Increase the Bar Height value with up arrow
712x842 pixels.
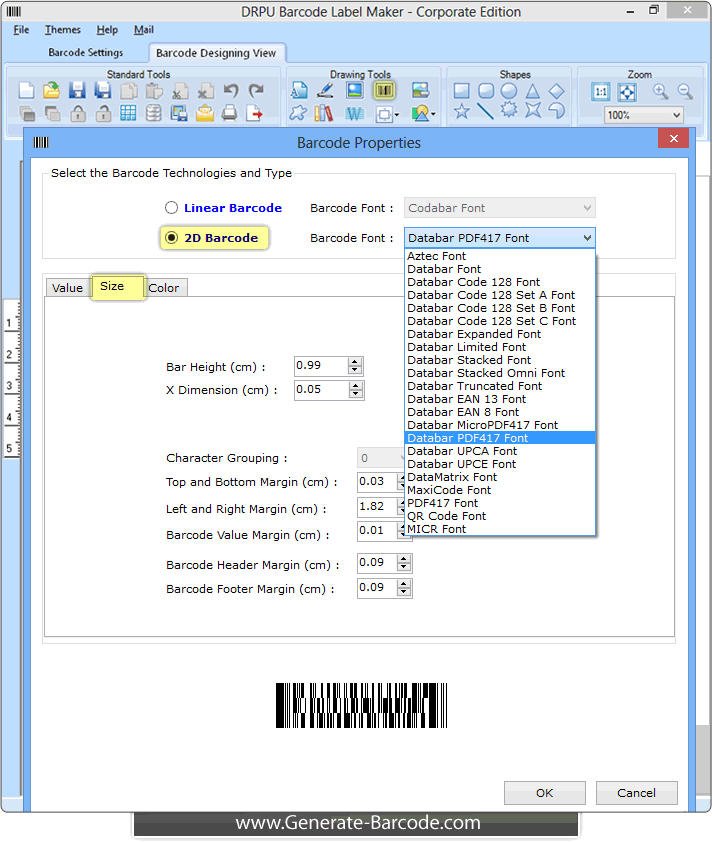[x=355, y=362]
